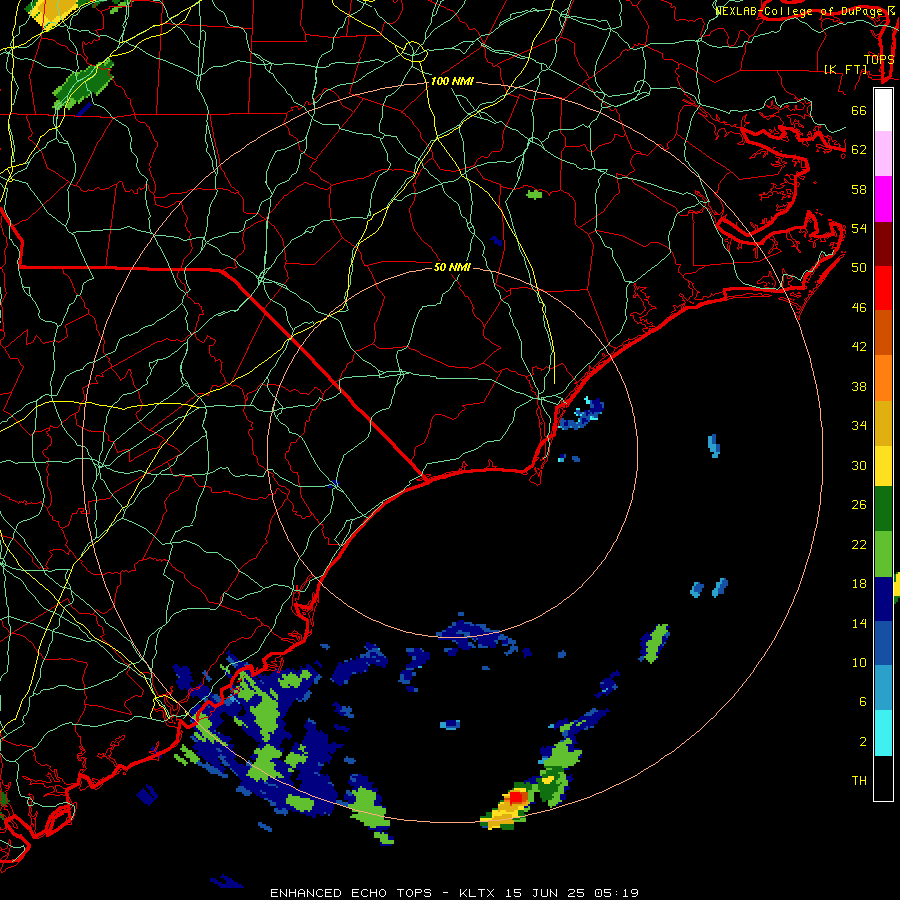The width and height of the screenshot is (900, 900).
Task: Click the '62' scale label
Action: tap(859, 150)
